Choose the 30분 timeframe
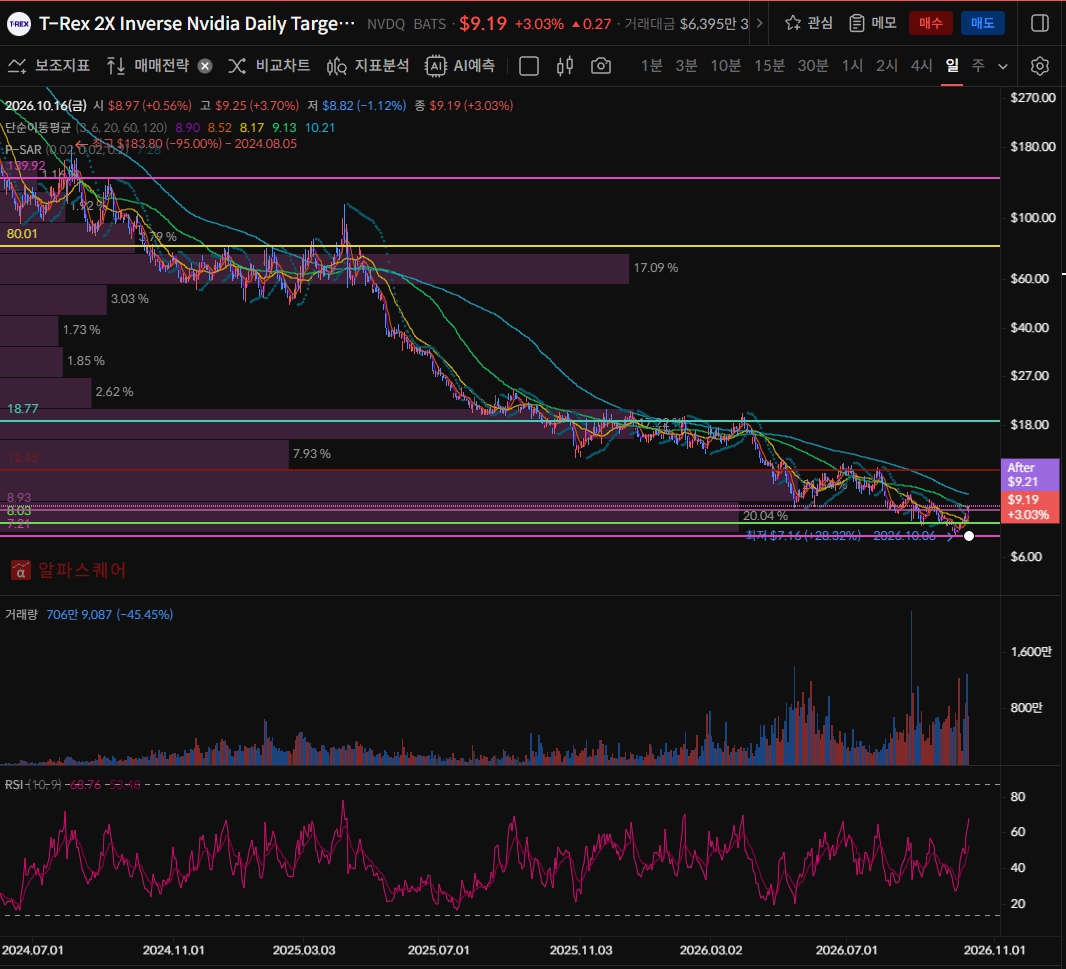Viewport: 1066px width, 969px height. pos(813,65)
